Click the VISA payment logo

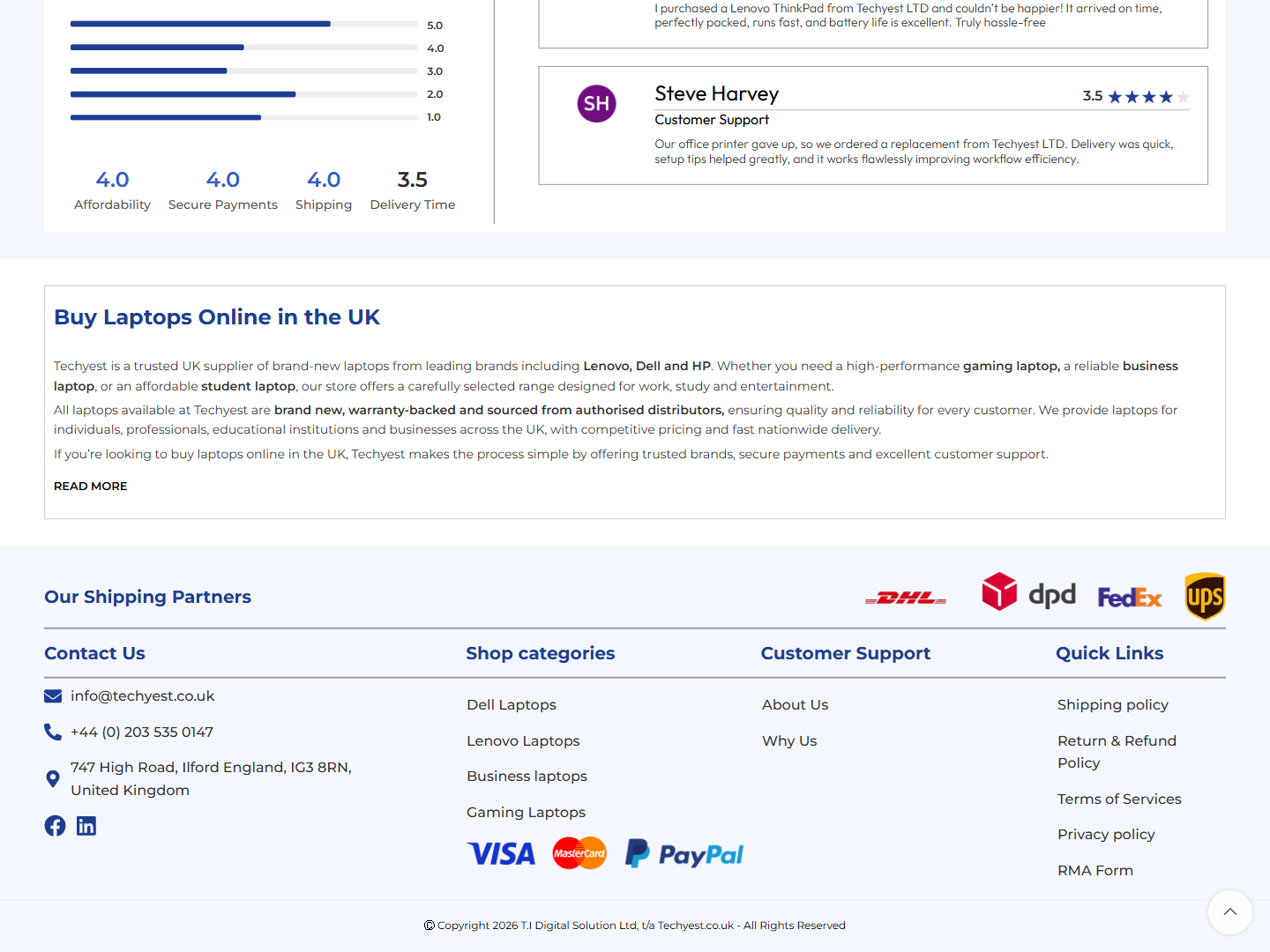click(x=502, y=854)
